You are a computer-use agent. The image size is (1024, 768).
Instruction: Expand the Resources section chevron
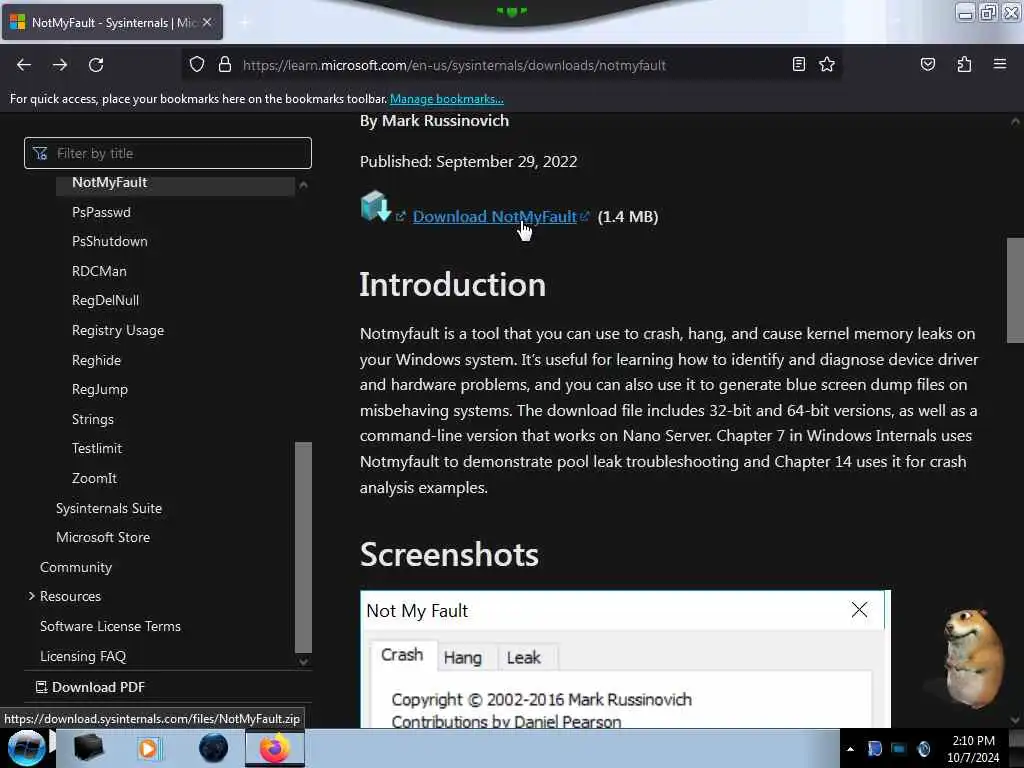click(x=31, y=596)
